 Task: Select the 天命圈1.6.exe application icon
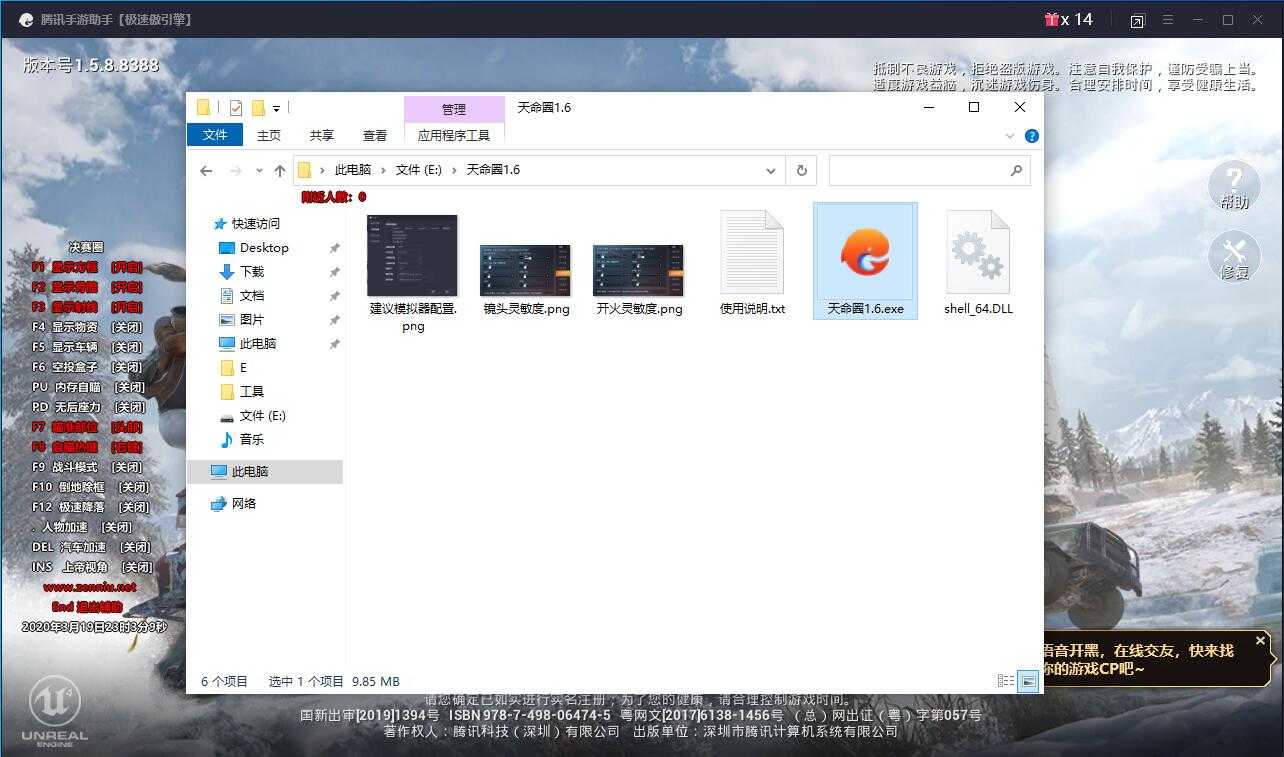coord(865,253)
